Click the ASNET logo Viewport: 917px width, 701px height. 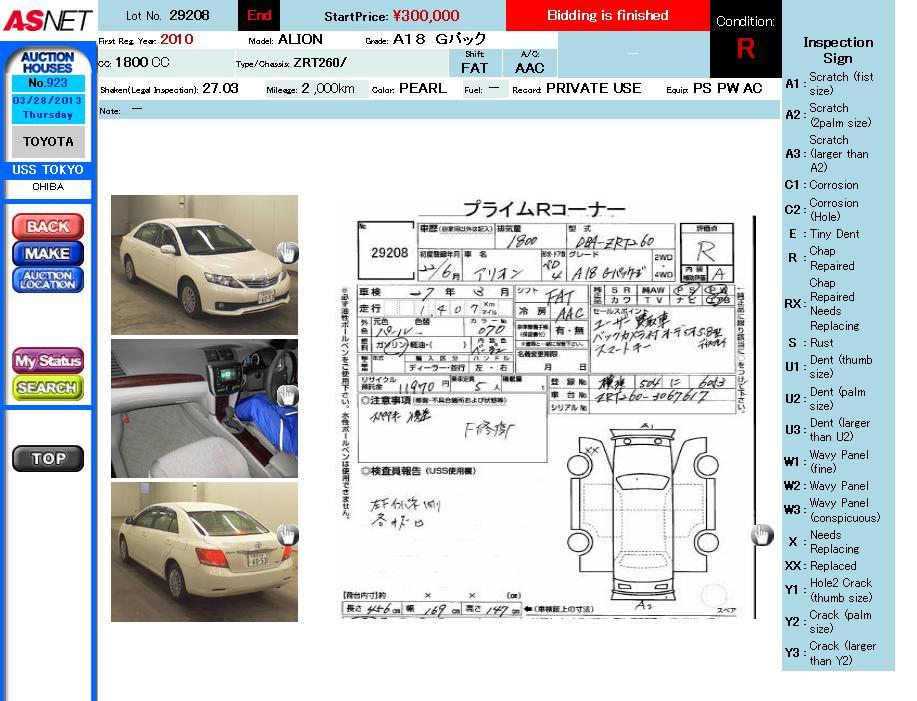[x=47, y=19]
